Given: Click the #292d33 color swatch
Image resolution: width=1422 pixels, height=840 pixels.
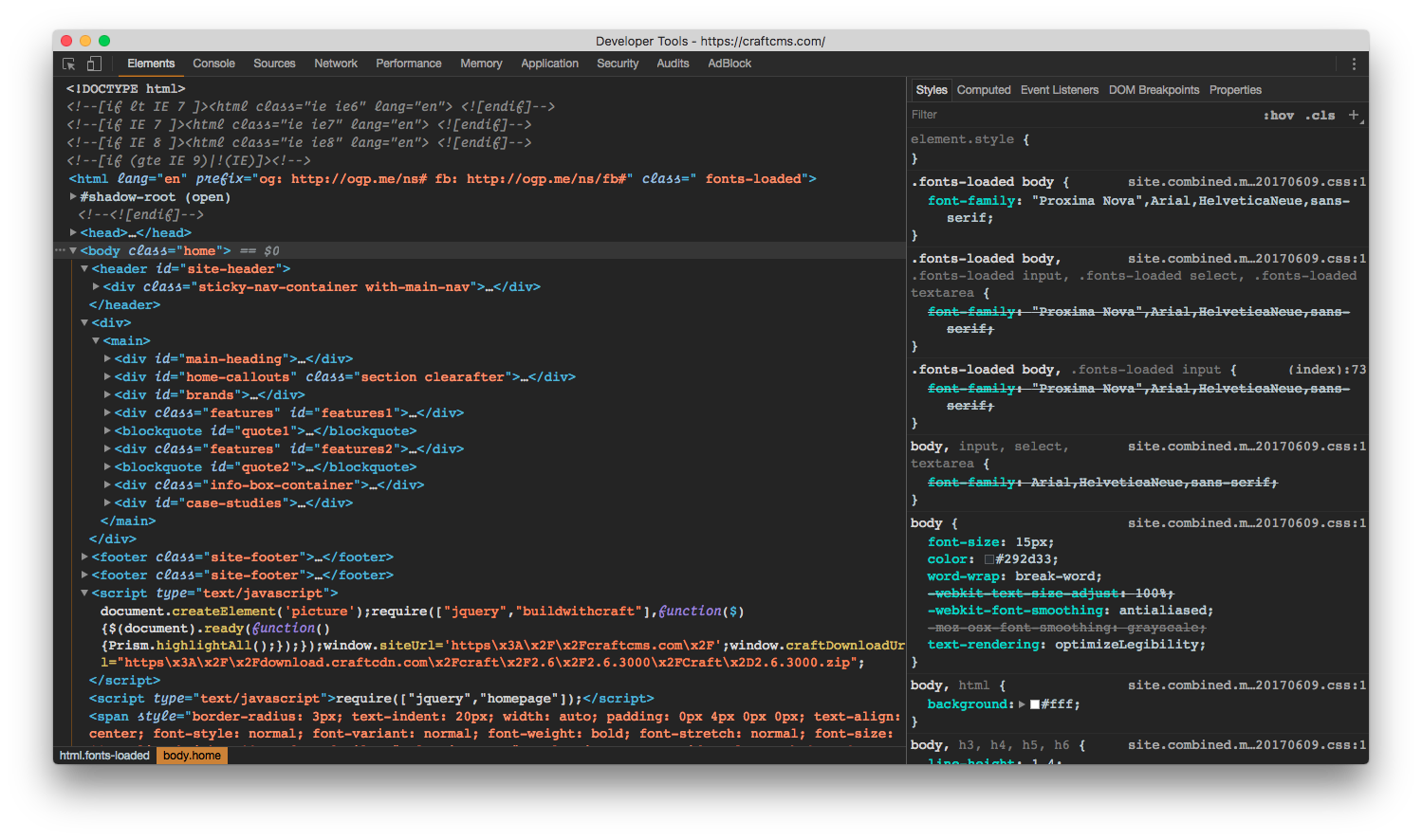Looking at the screenshot, I should (x=989, y=559).
